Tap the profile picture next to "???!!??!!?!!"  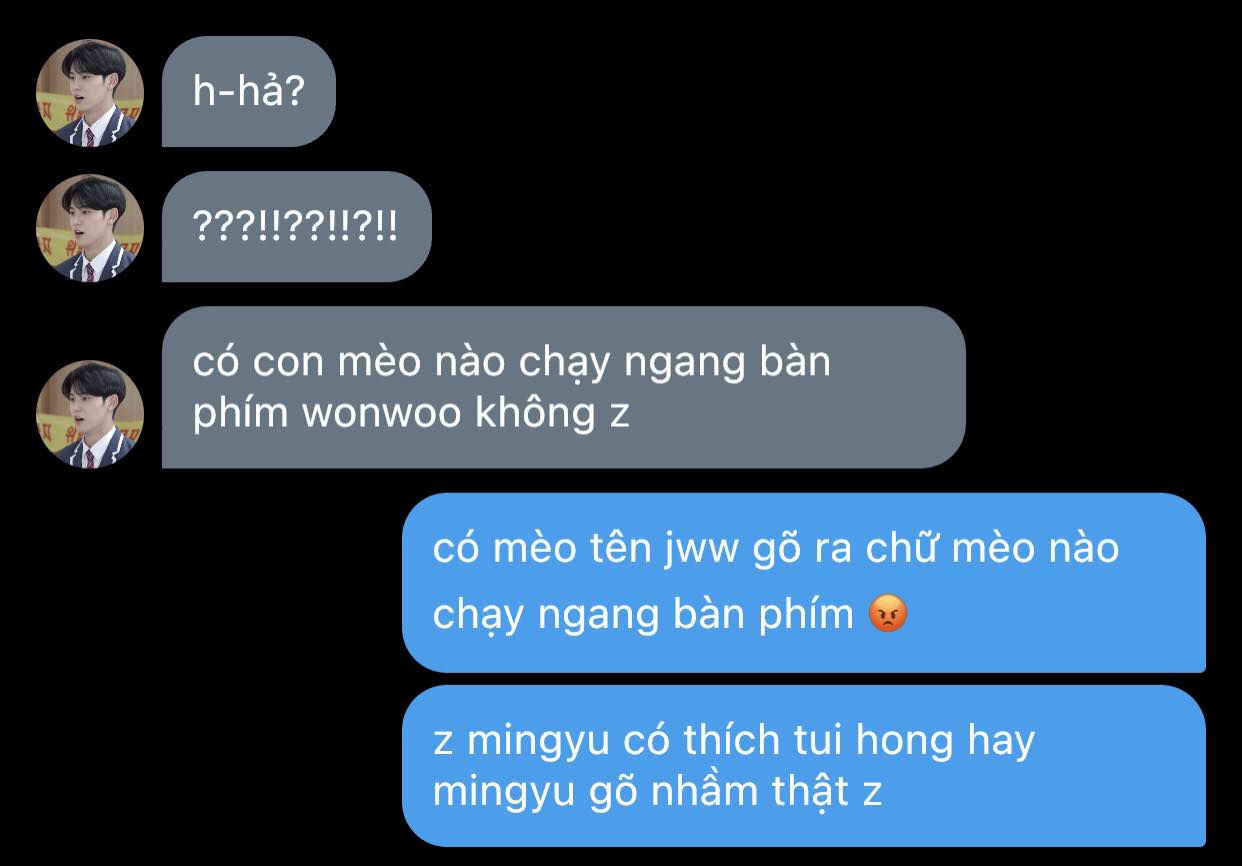point(90,228)
